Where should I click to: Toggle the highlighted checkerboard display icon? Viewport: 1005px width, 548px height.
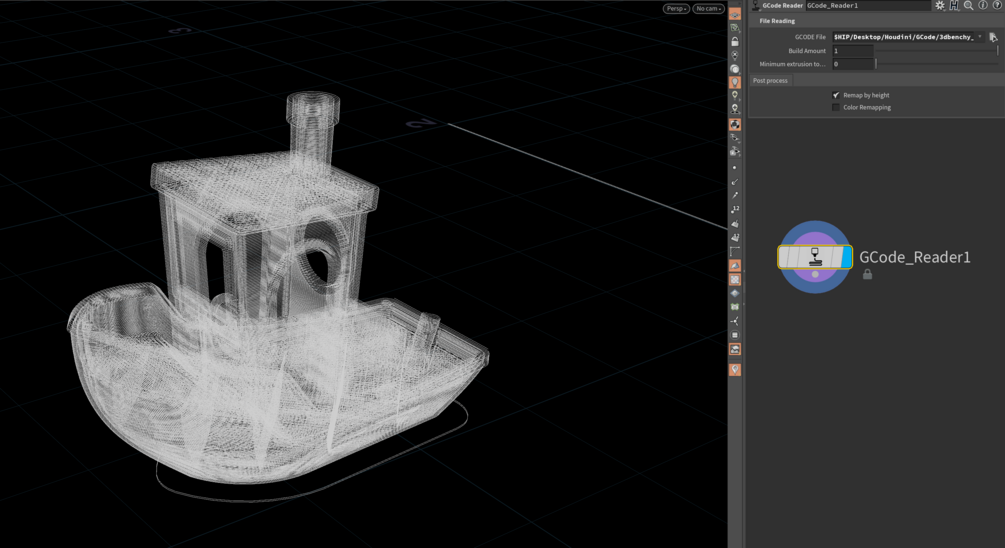pyautogui.click(x=735, y=279)
